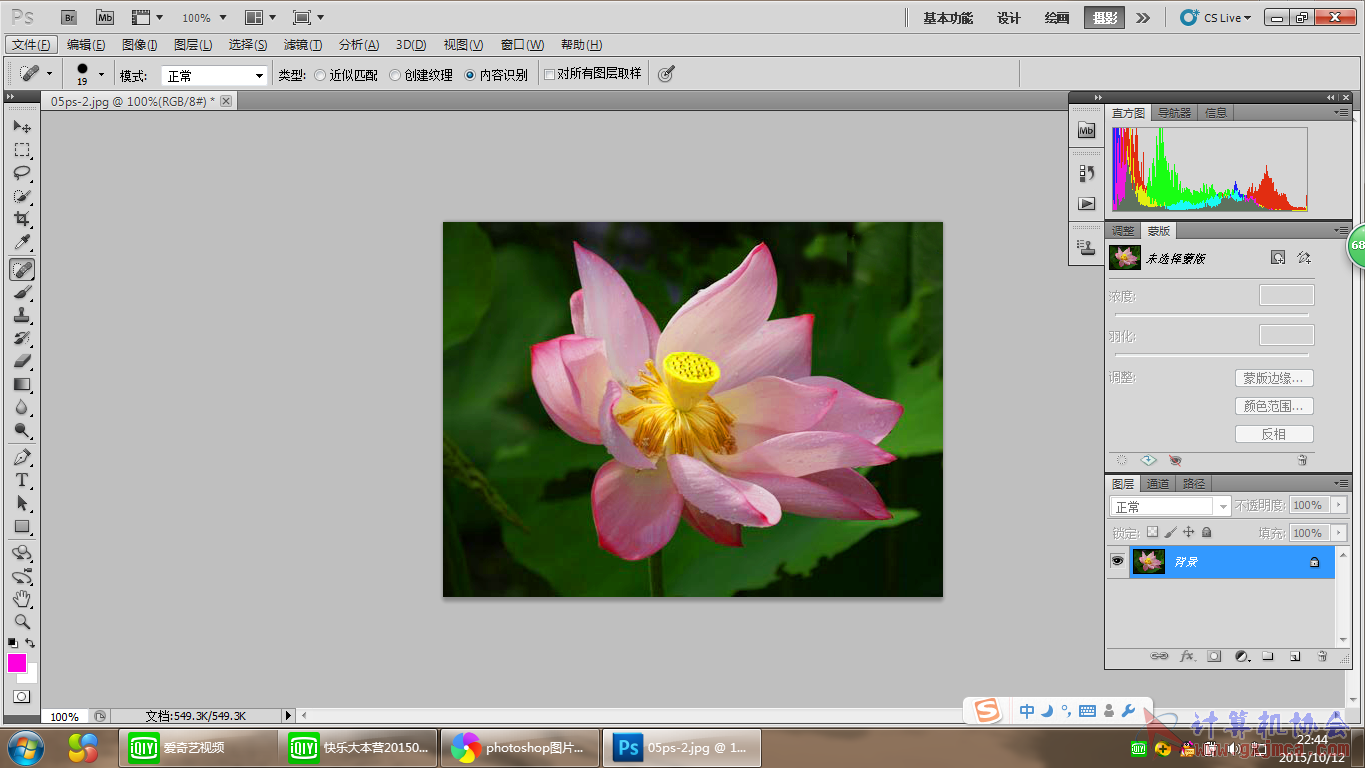Open the brush preset picker arrow

[101, 74]
